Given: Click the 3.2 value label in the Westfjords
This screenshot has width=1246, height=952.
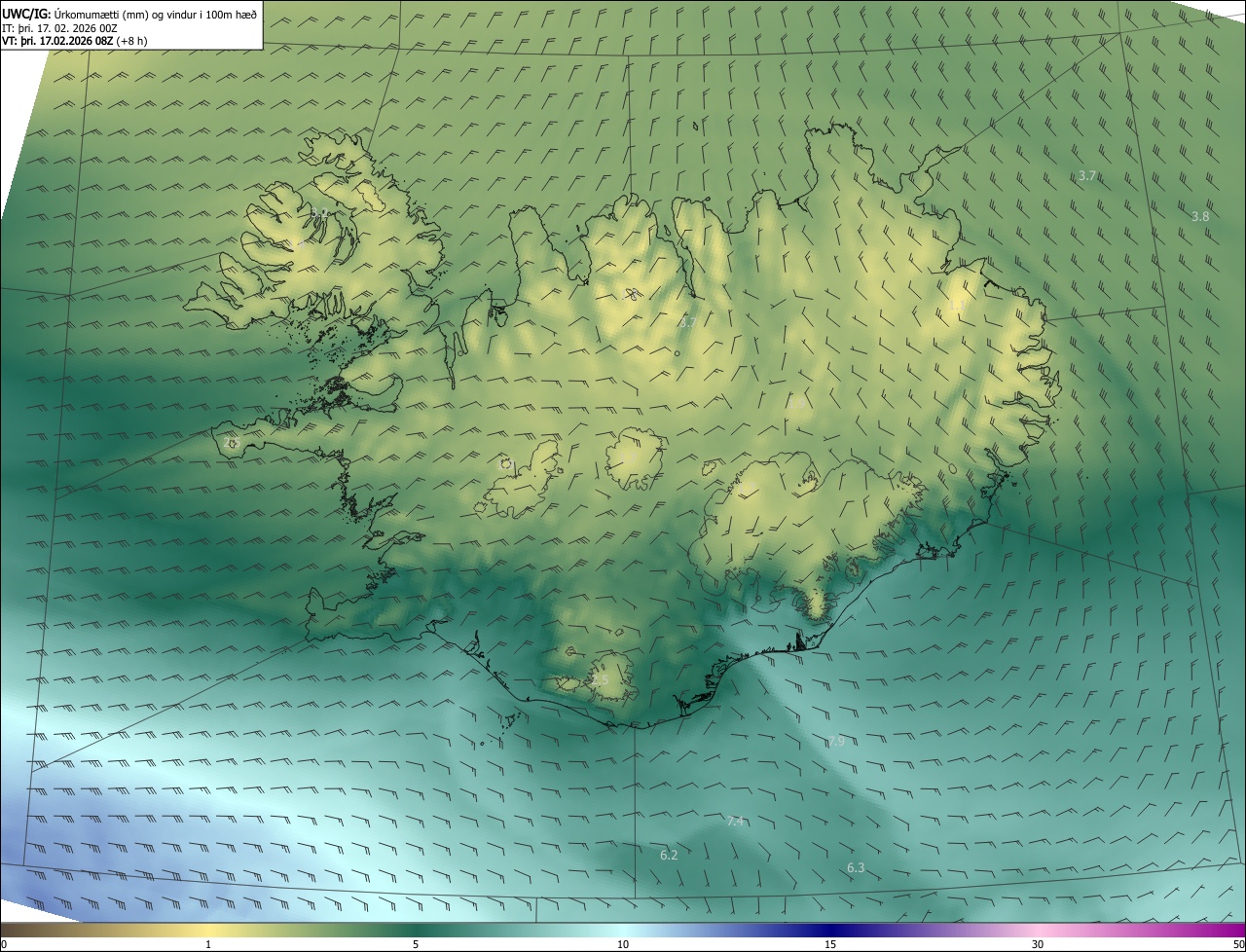Looking at the screenshot, I should (318, 213).
